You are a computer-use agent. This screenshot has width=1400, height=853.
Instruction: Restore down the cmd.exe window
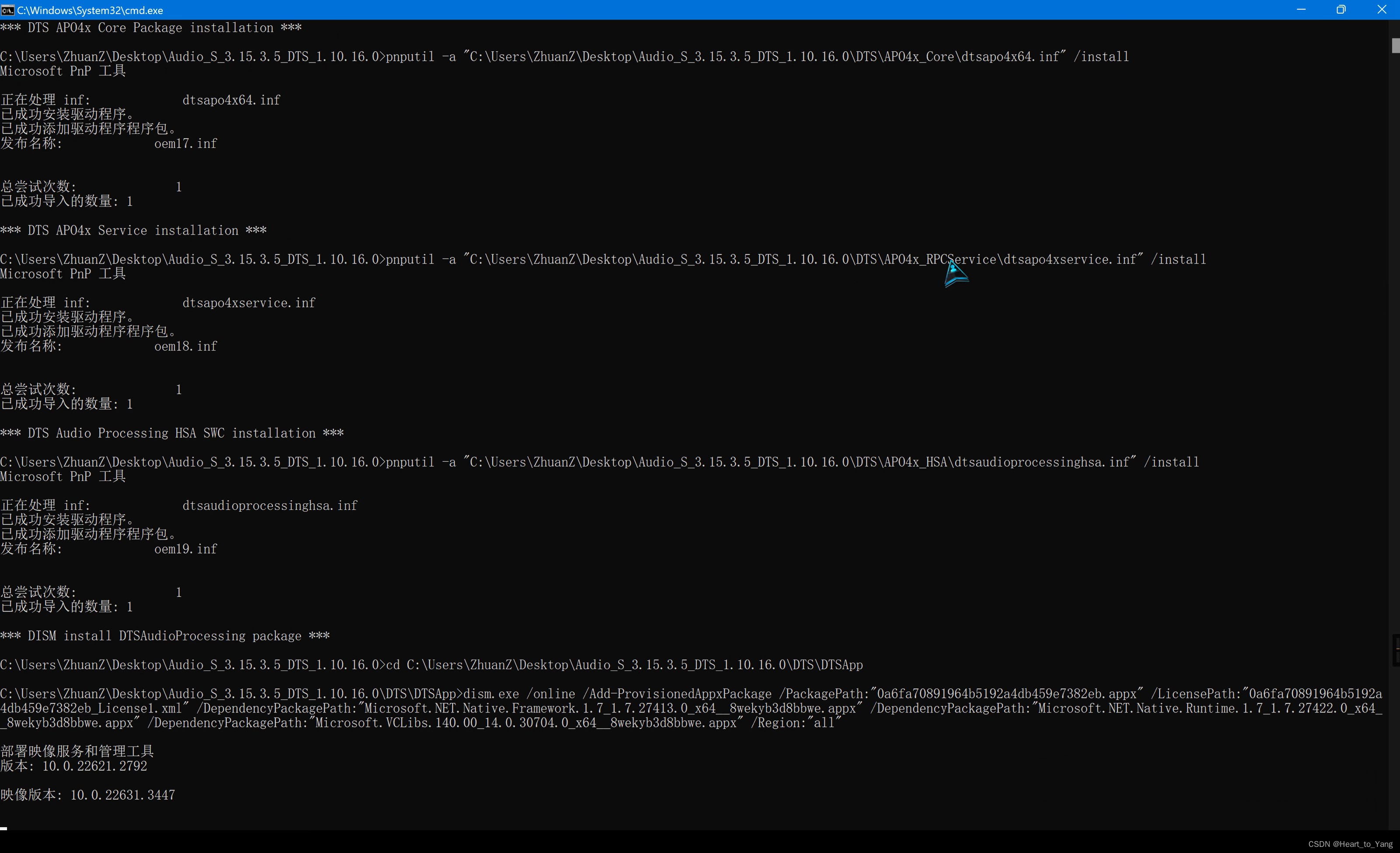click(x=1341, y=10)
